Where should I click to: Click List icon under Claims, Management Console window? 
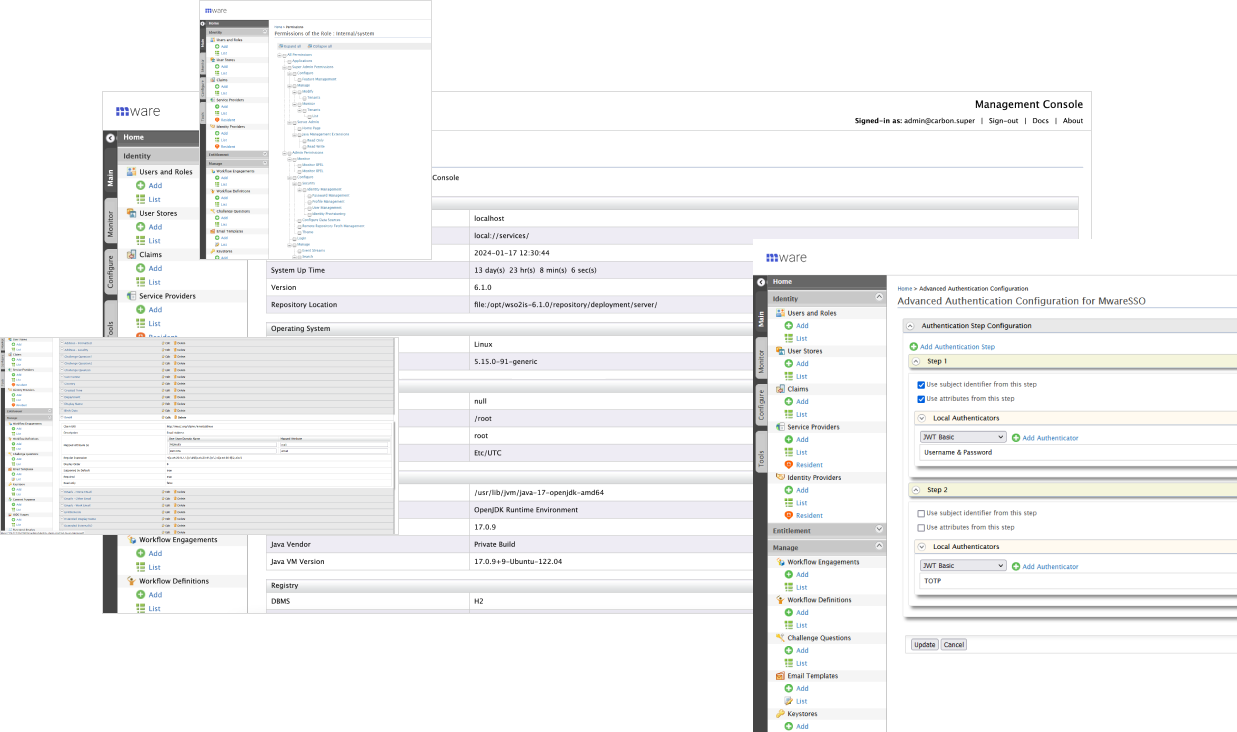tap(141, 282)
